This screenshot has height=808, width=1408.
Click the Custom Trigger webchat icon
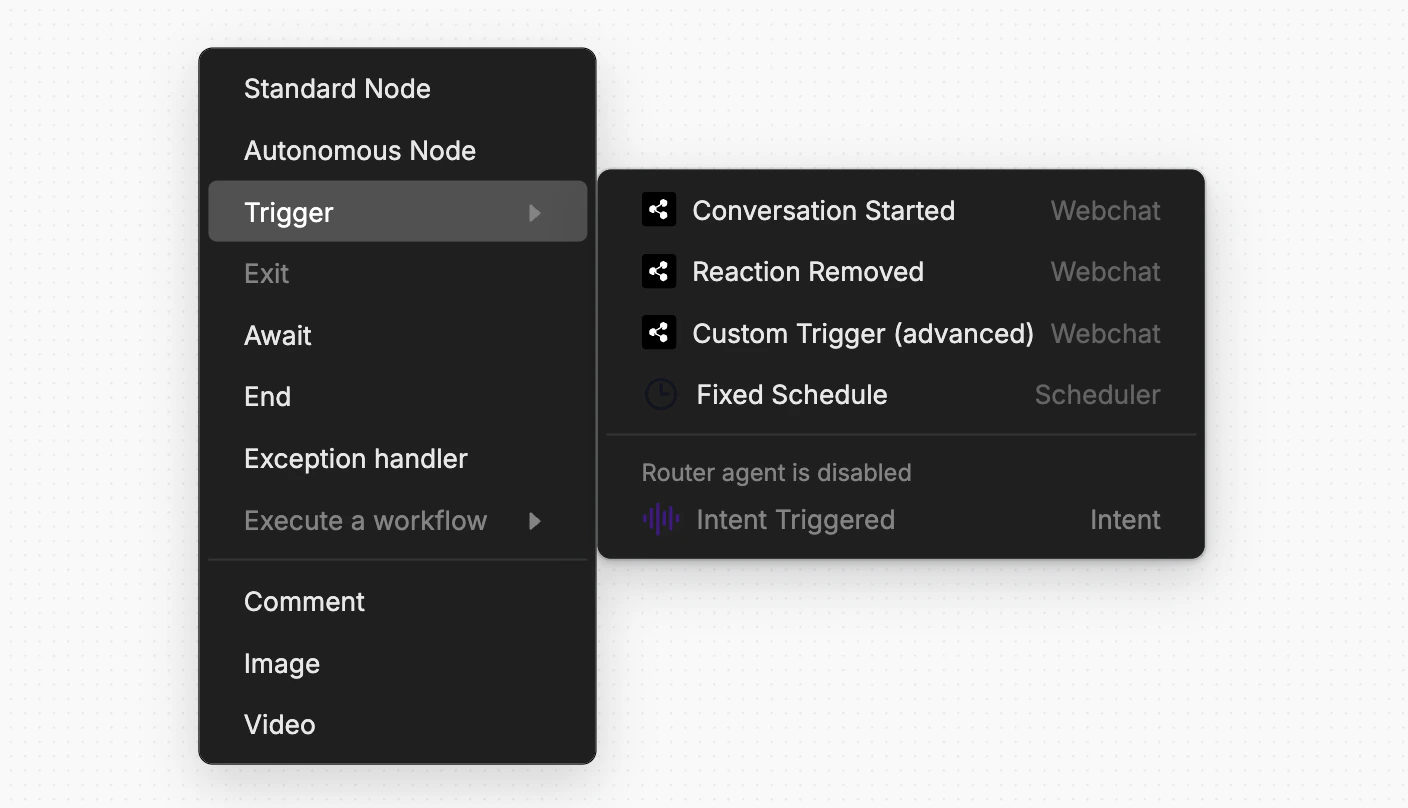click(x=659, y=333)
